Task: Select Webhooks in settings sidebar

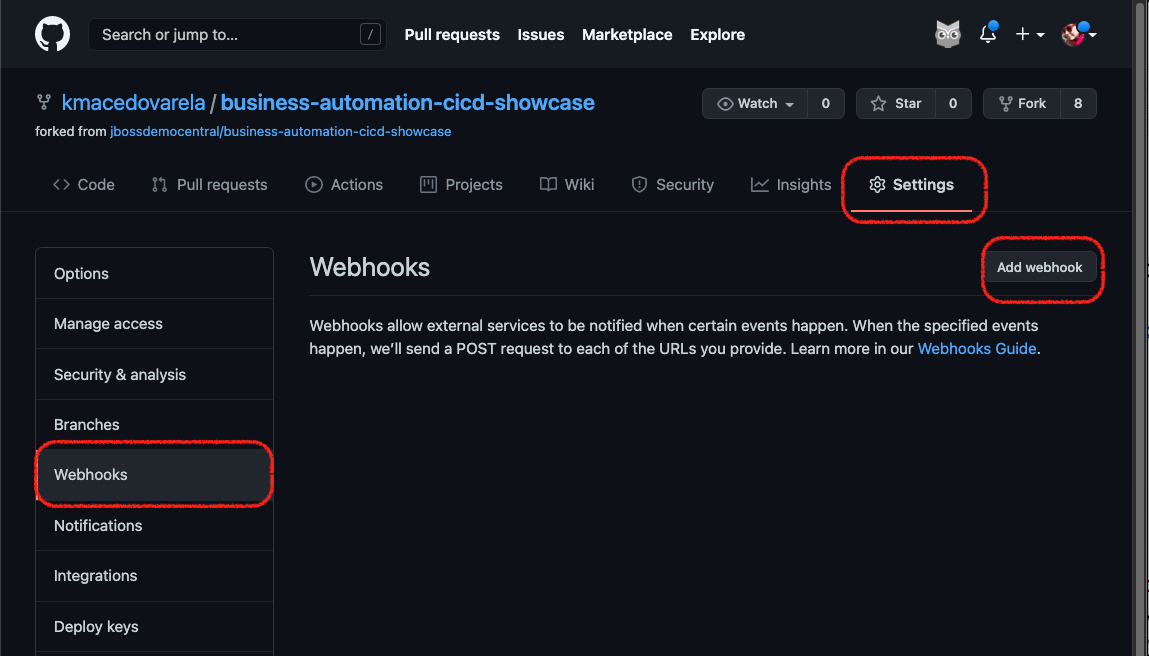Action: (x=155, y=474)
